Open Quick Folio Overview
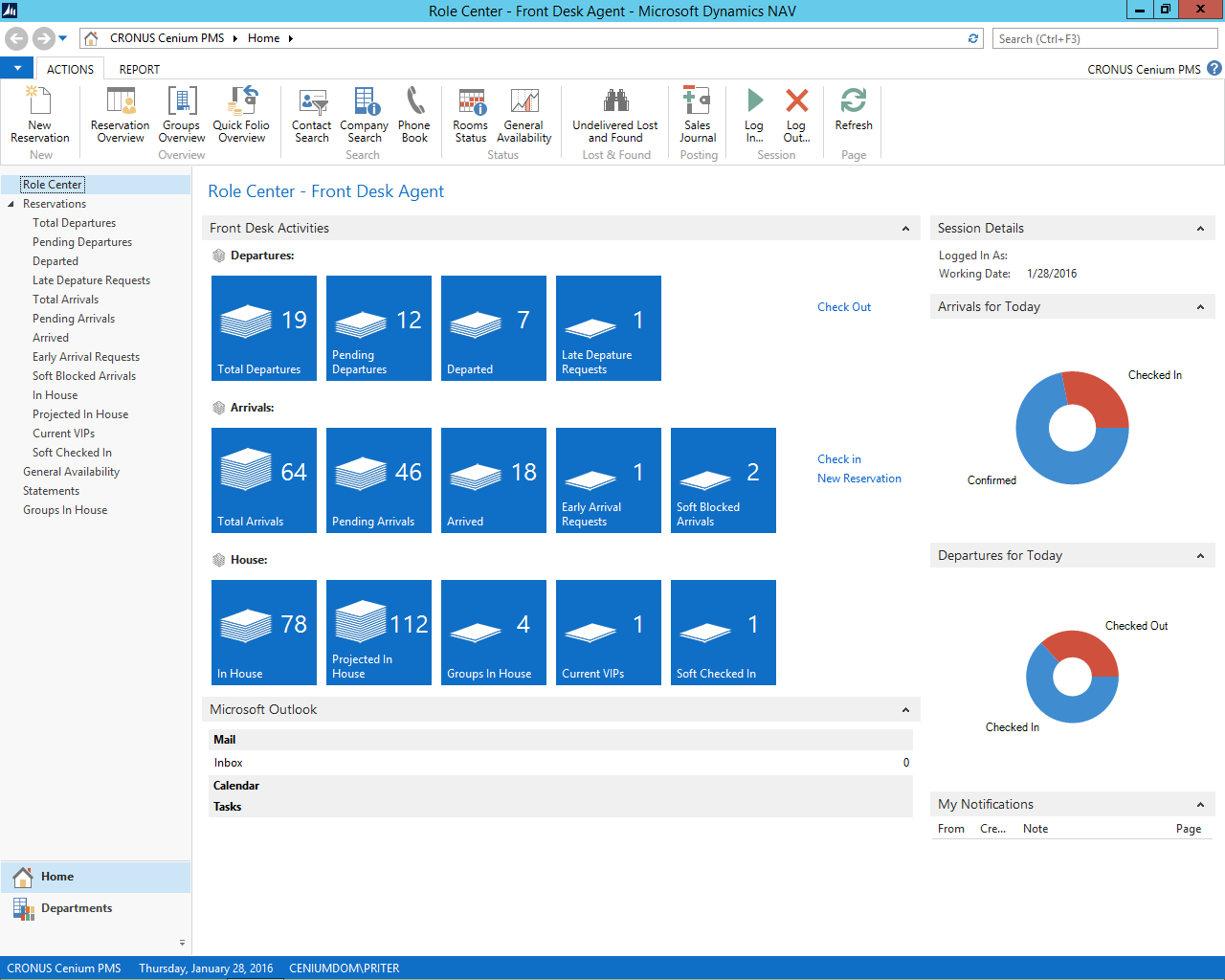This screenshot has width=1225, height=980. coord(240,115)
